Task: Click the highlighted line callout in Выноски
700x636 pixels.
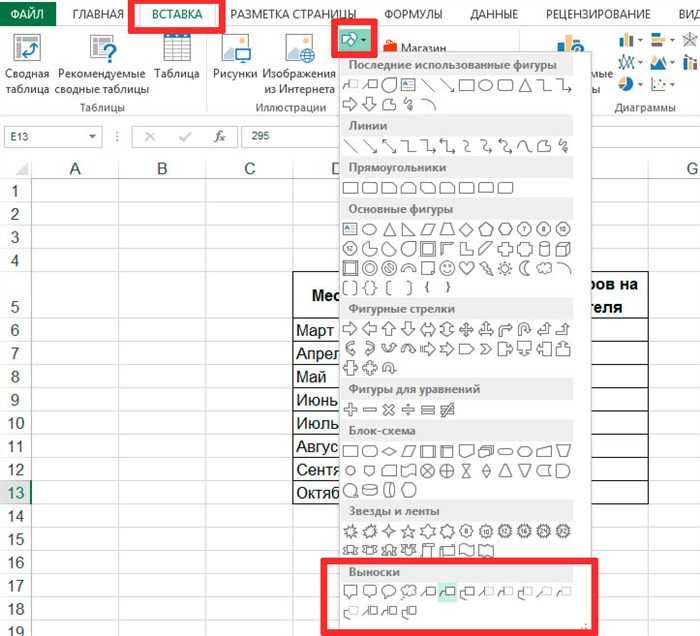Action: coord(447,592)
